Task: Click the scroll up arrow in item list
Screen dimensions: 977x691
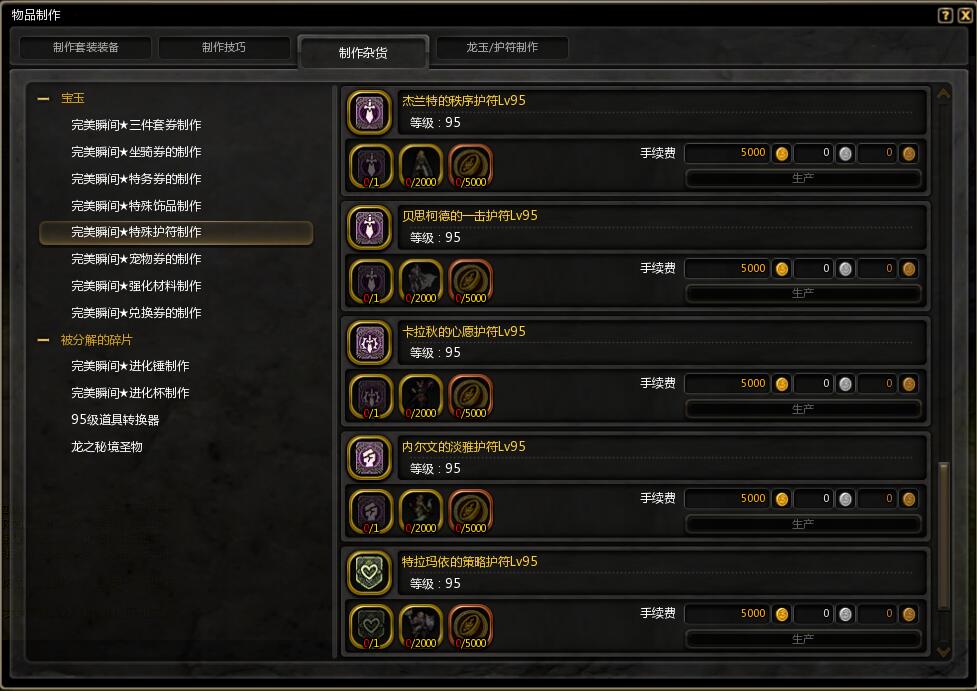Action: click(x=943, y=94)
